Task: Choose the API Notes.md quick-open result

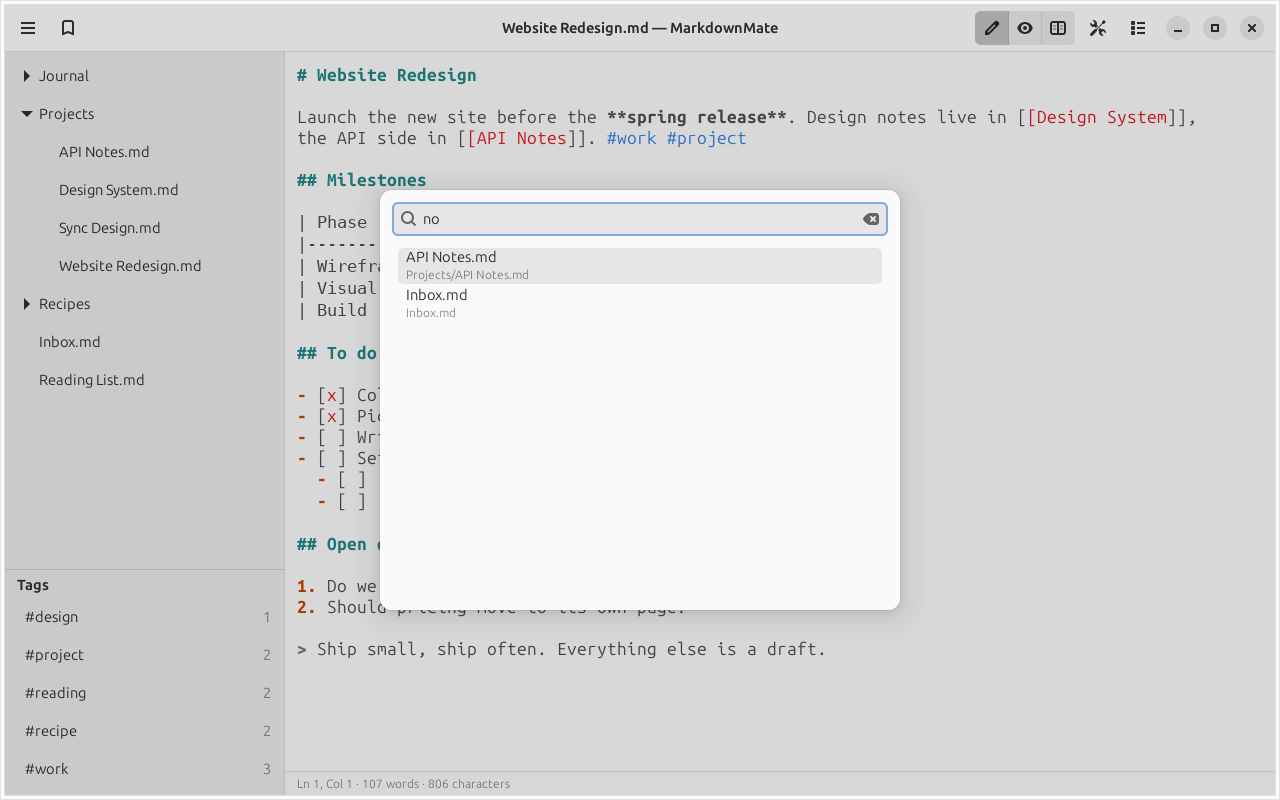Action: coord(640,266)
